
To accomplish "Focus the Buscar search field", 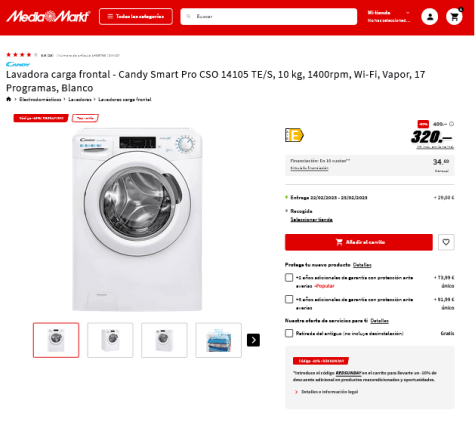I will click(x=269, y=16).
